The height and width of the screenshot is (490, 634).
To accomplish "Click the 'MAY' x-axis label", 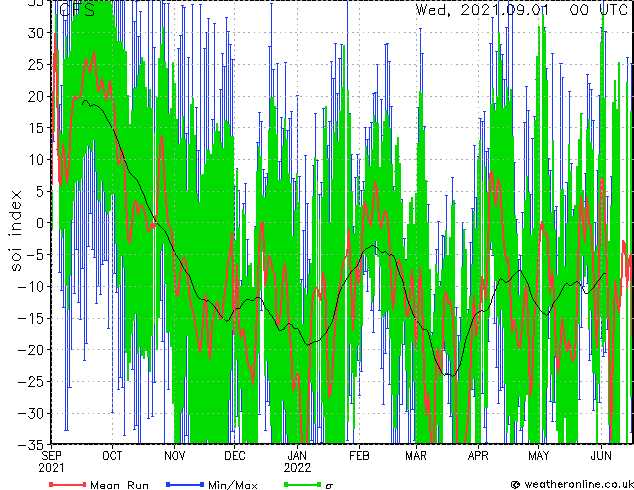I will (539, 456).
